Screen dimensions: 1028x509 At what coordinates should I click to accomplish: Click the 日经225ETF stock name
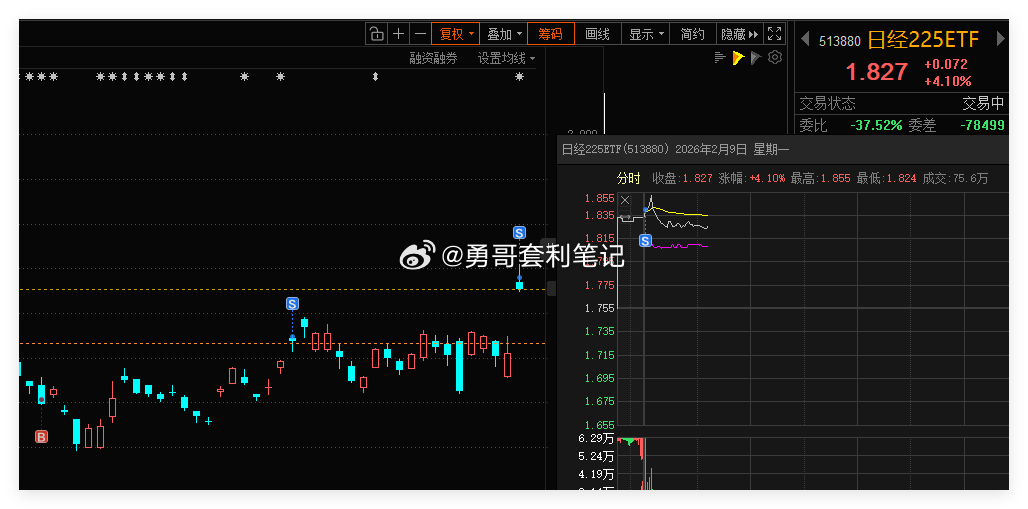coord(922,39)
